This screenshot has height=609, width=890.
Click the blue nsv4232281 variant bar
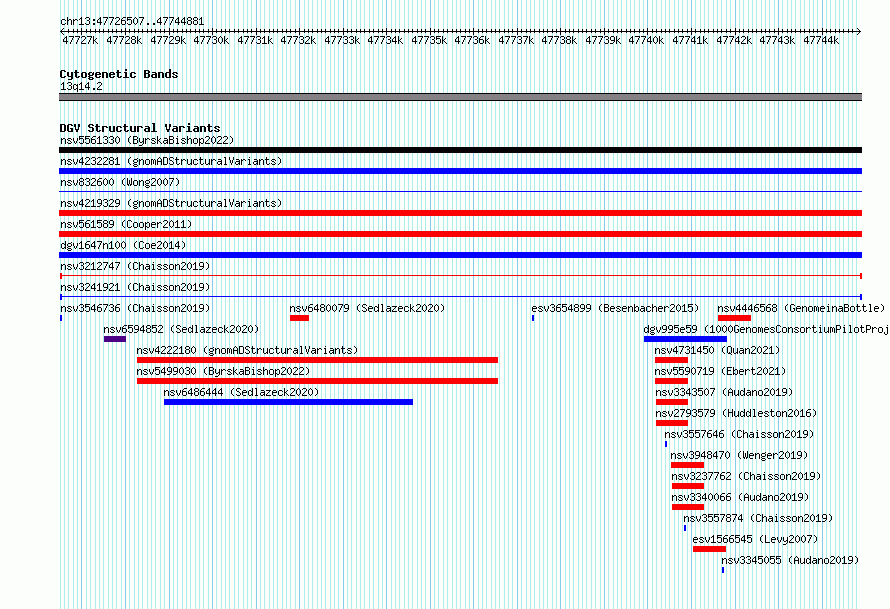(x=460, y=171)
